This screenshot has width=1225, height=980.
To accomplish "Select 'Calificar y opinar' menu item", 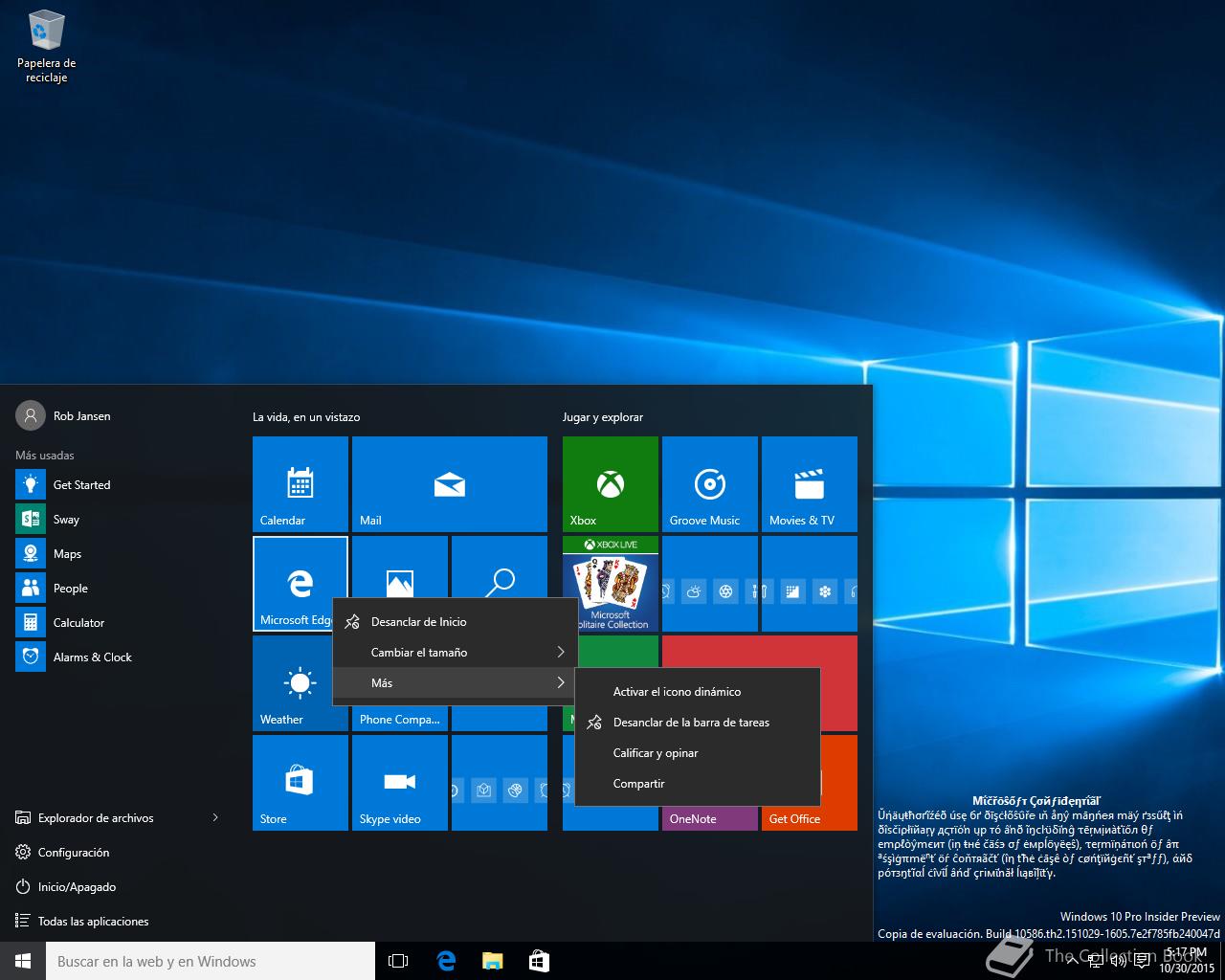I will click(656, 753).
